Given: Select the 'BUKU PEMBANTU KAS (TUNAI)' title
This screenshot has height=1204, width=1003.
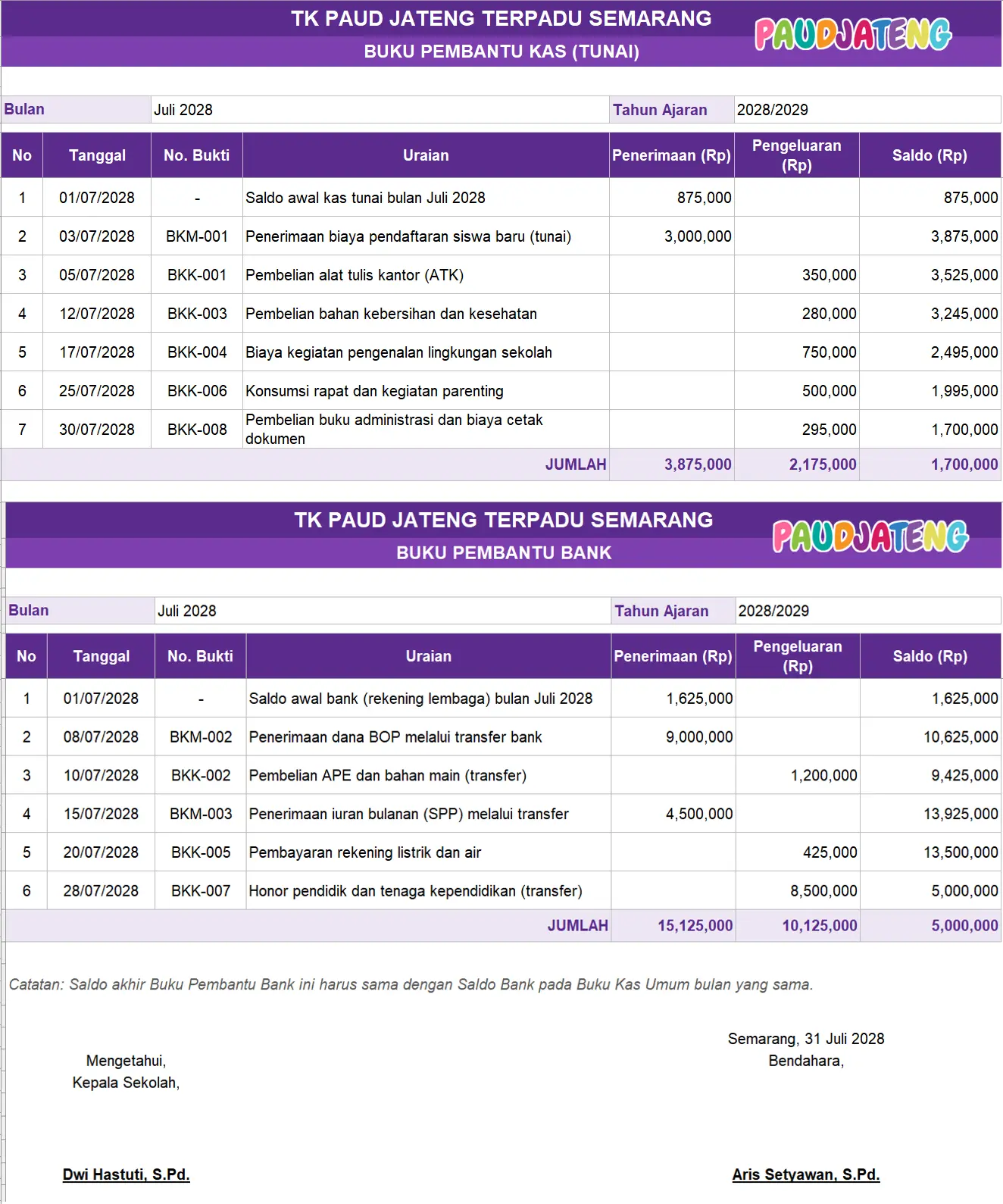Looking at the screenshot, I should [501, 52].
